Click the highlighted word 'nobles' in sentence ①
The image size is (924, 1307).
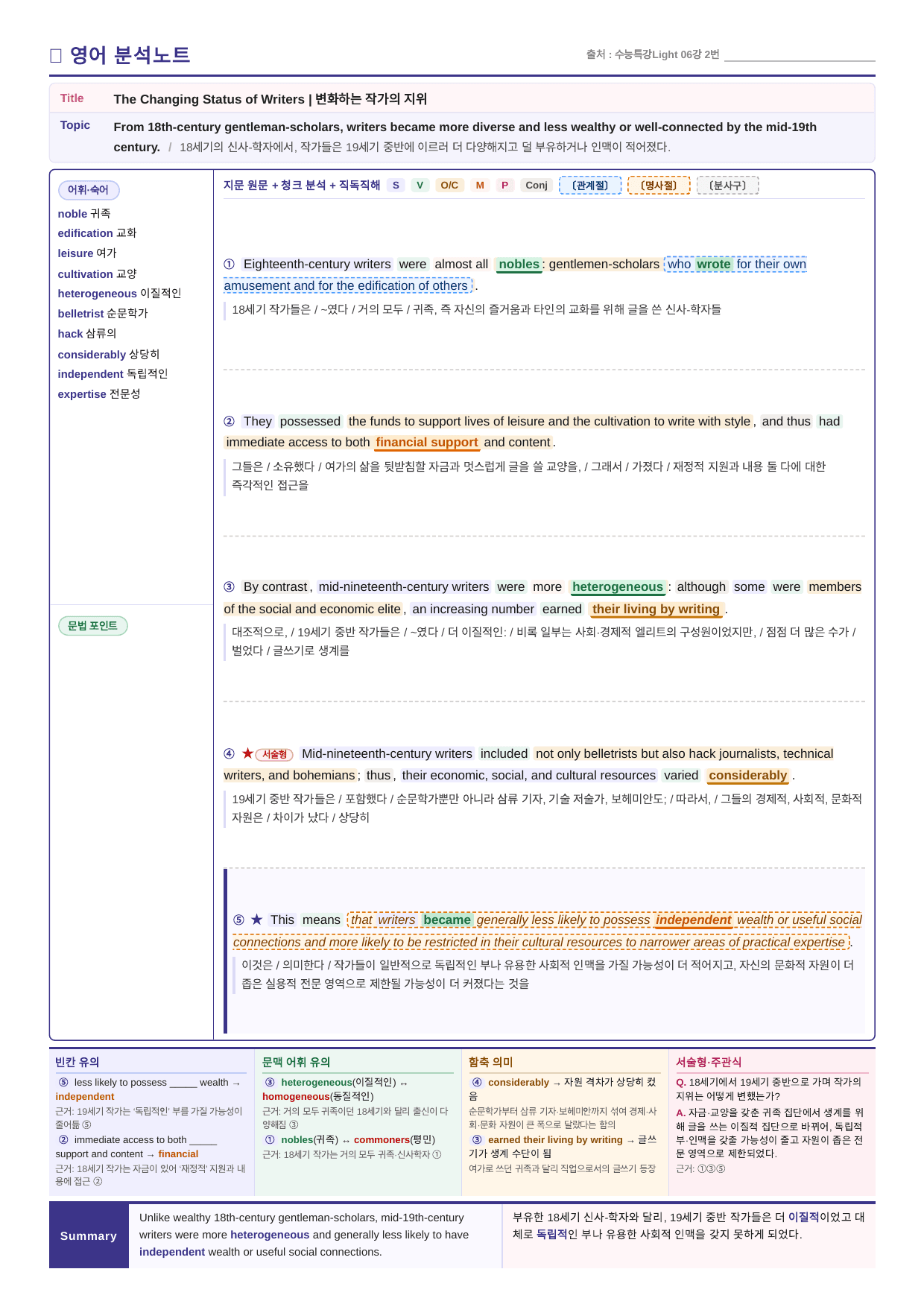(519, 265)
